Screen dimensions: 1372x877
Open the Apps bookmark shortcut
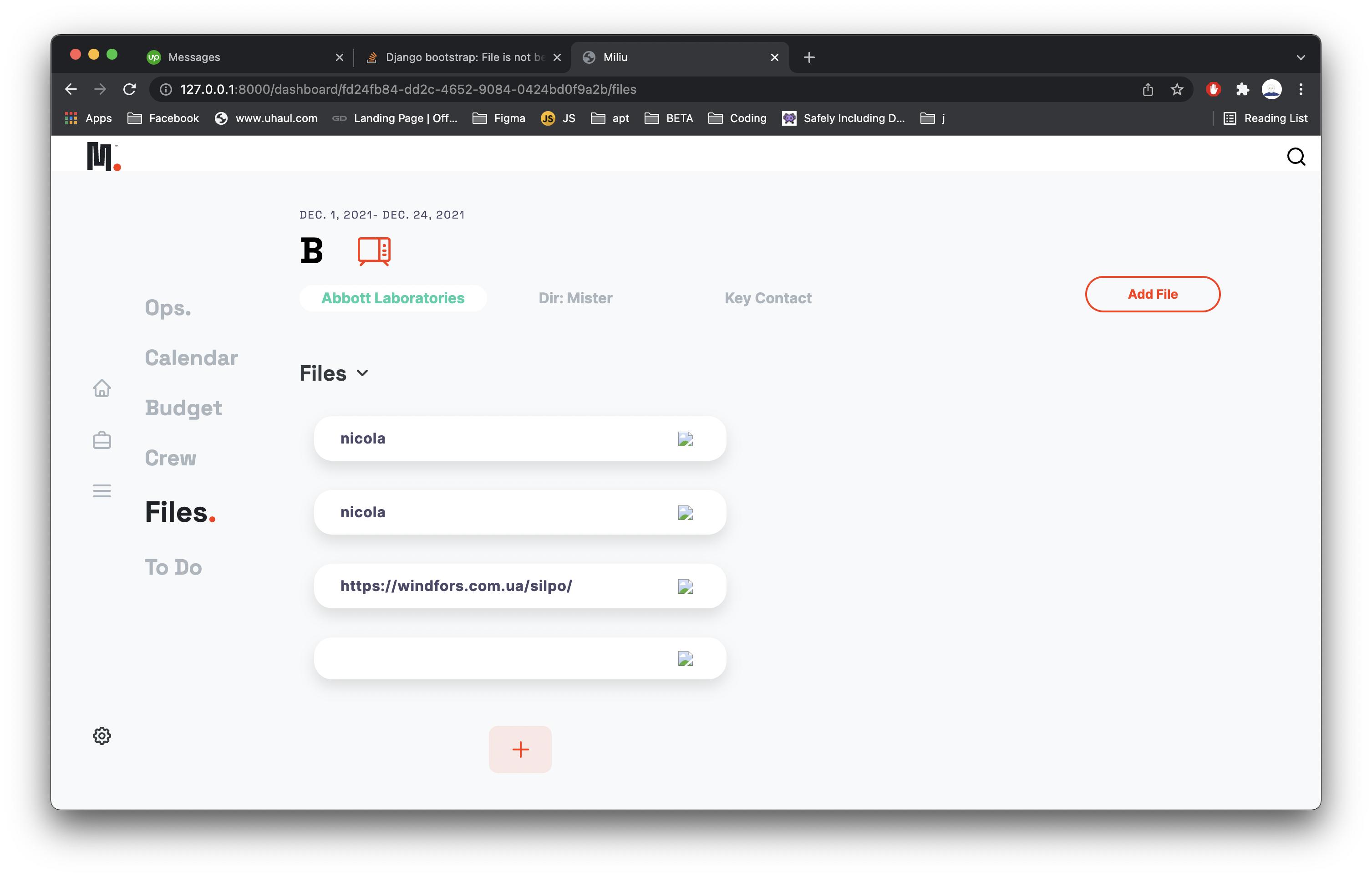pos(88,118)
